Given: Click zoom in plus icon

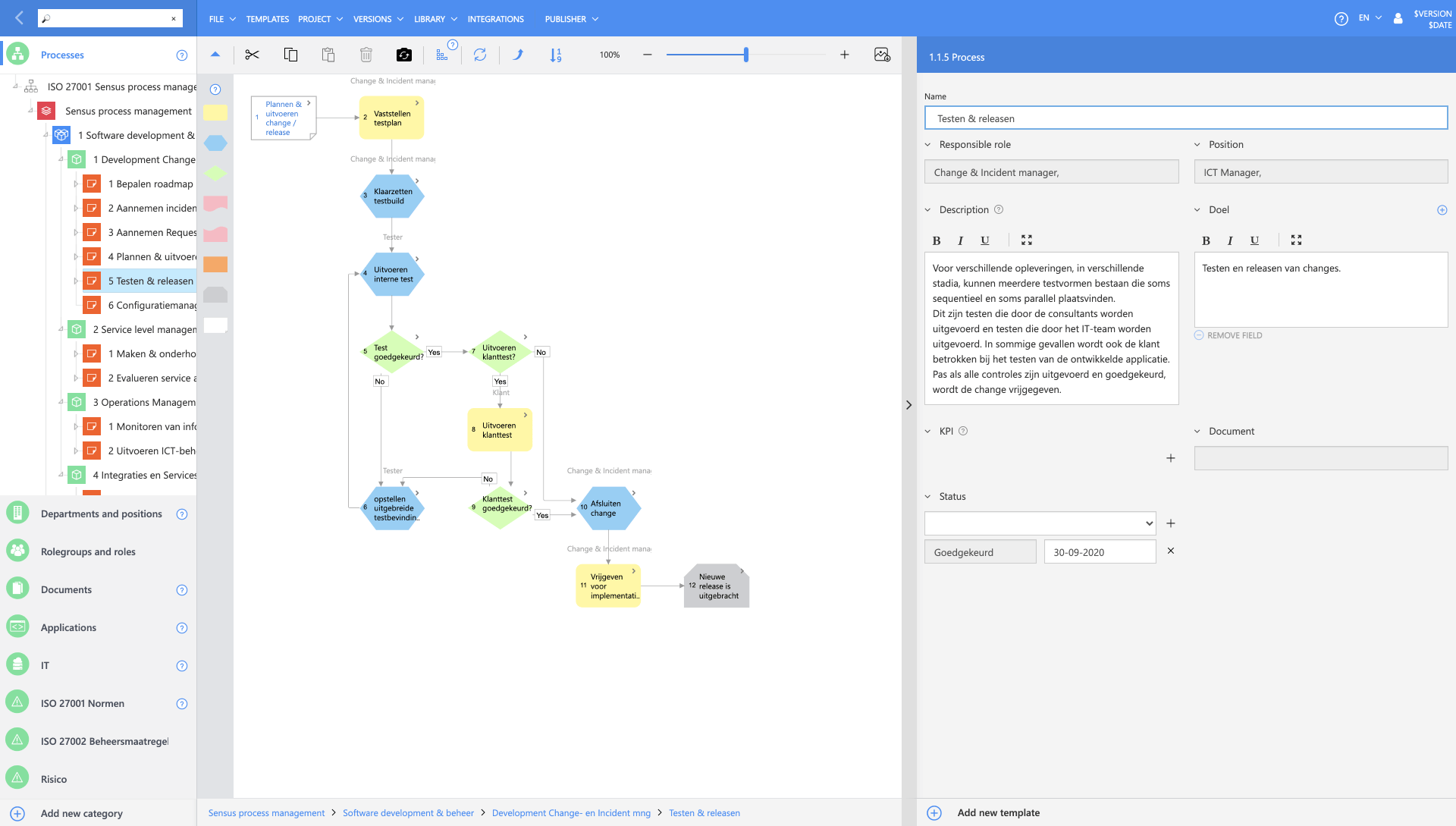Looking at the screenshot, I should point(844,55).
